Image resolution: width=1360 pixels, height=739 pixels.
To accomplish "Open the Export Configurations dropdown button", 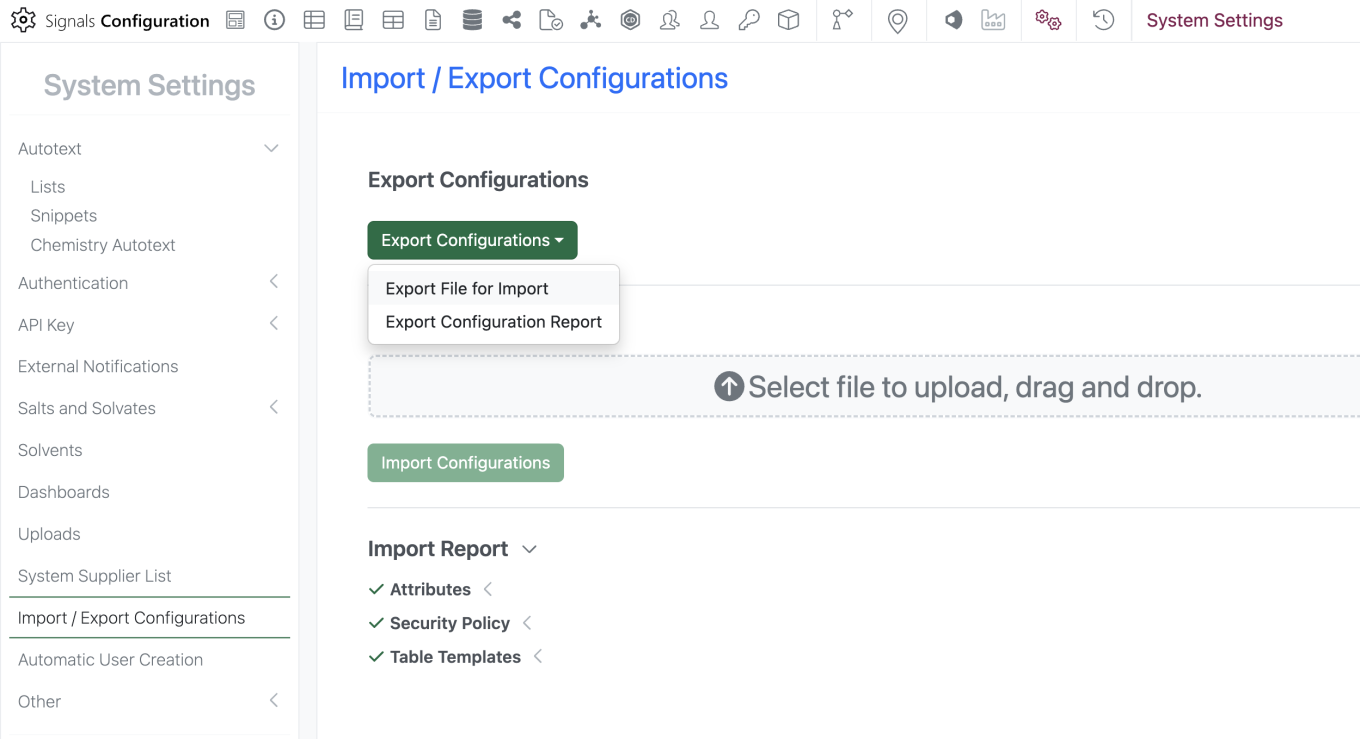I will (472, 240).
